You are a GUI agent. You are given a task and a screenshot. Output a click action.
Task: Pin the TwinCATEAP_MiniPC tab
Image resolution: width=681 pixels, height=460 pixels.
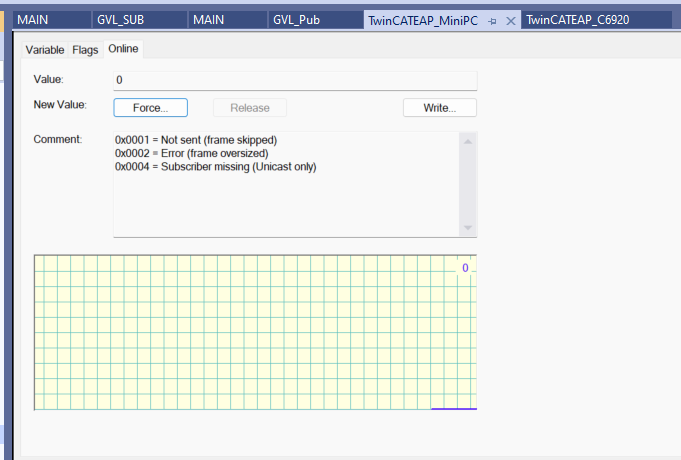coord(492,21)
